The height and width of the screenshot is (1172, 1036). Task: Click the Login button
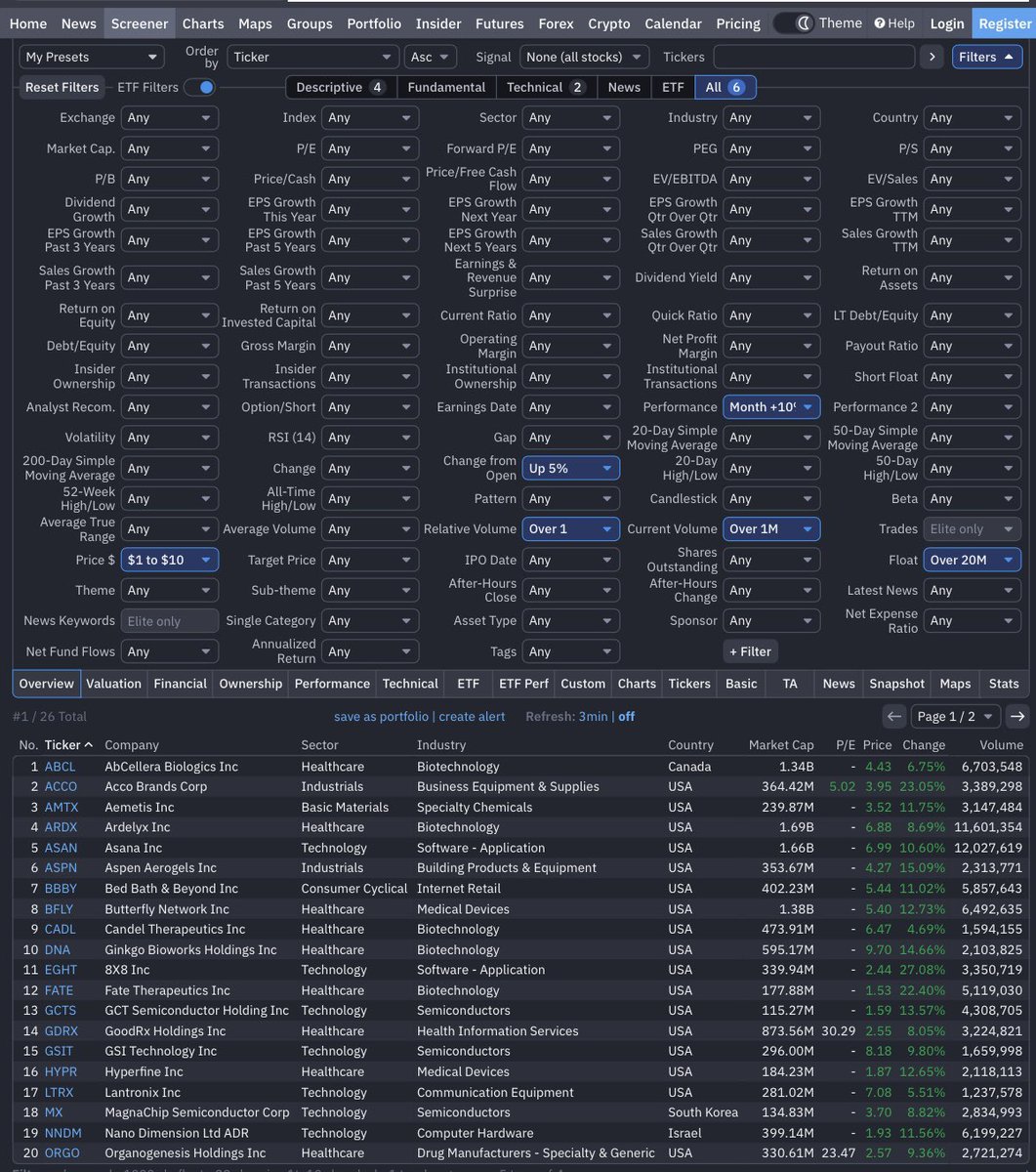click(x=947, y=23)
